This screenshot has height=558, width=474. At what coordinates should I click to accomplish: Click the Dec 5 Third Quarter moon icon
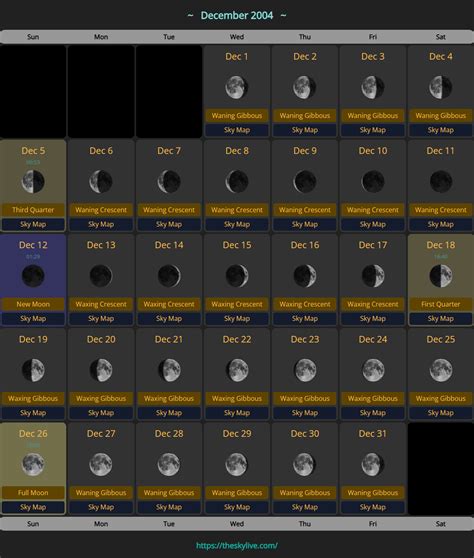pos(33,181)
